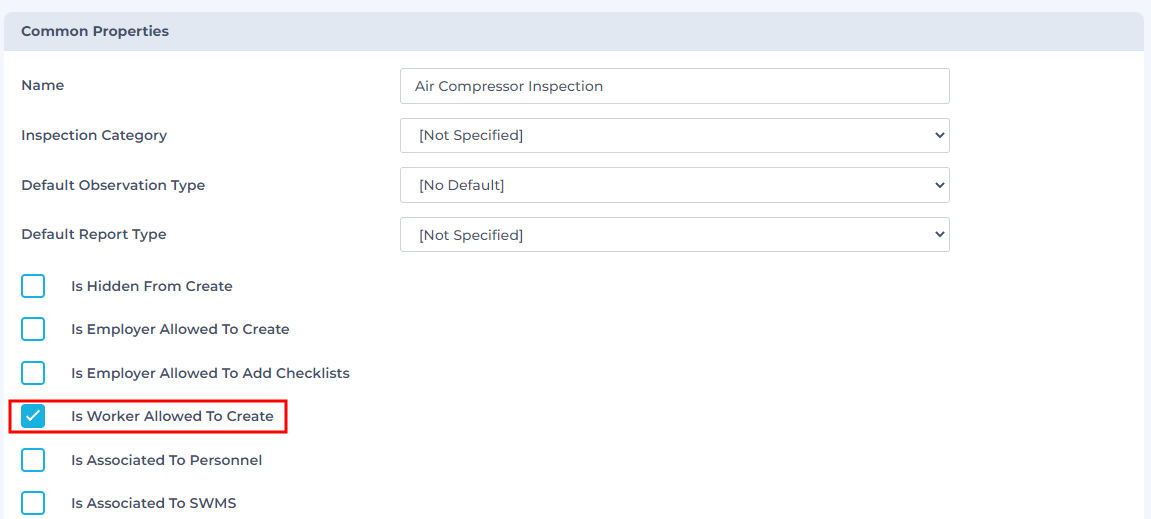Click the 'Is Hidden From Create' label text
This screenshot has height=519, width=1151.
151,286
